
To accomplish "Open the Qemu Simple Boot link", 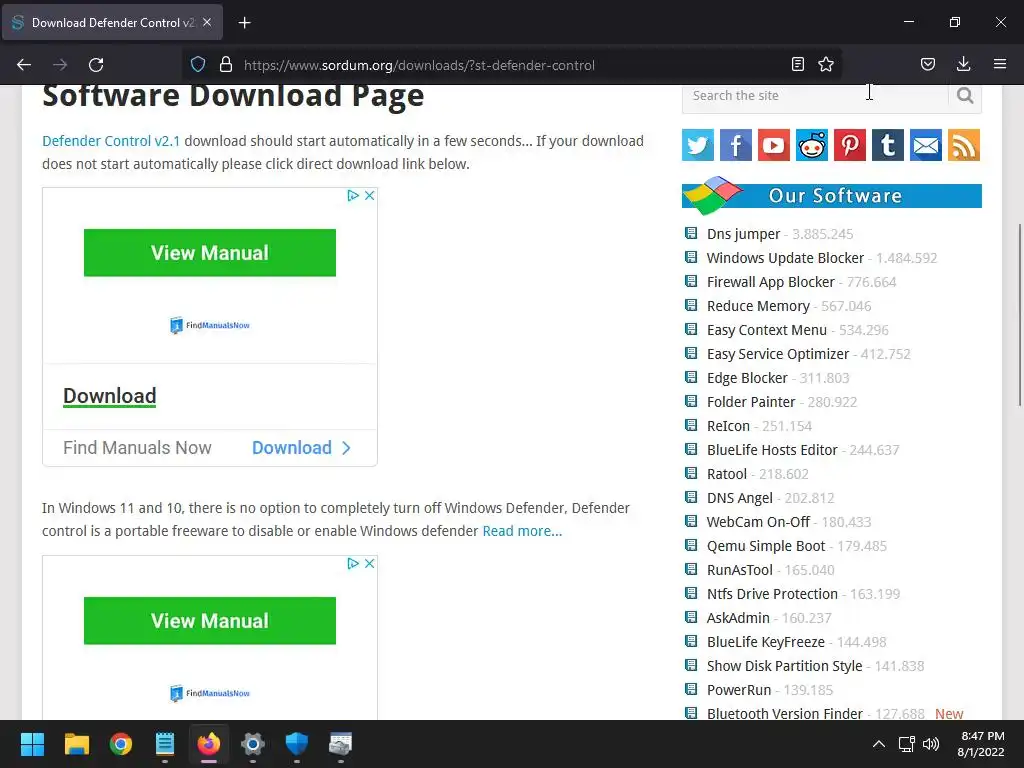I will (766, 546).
